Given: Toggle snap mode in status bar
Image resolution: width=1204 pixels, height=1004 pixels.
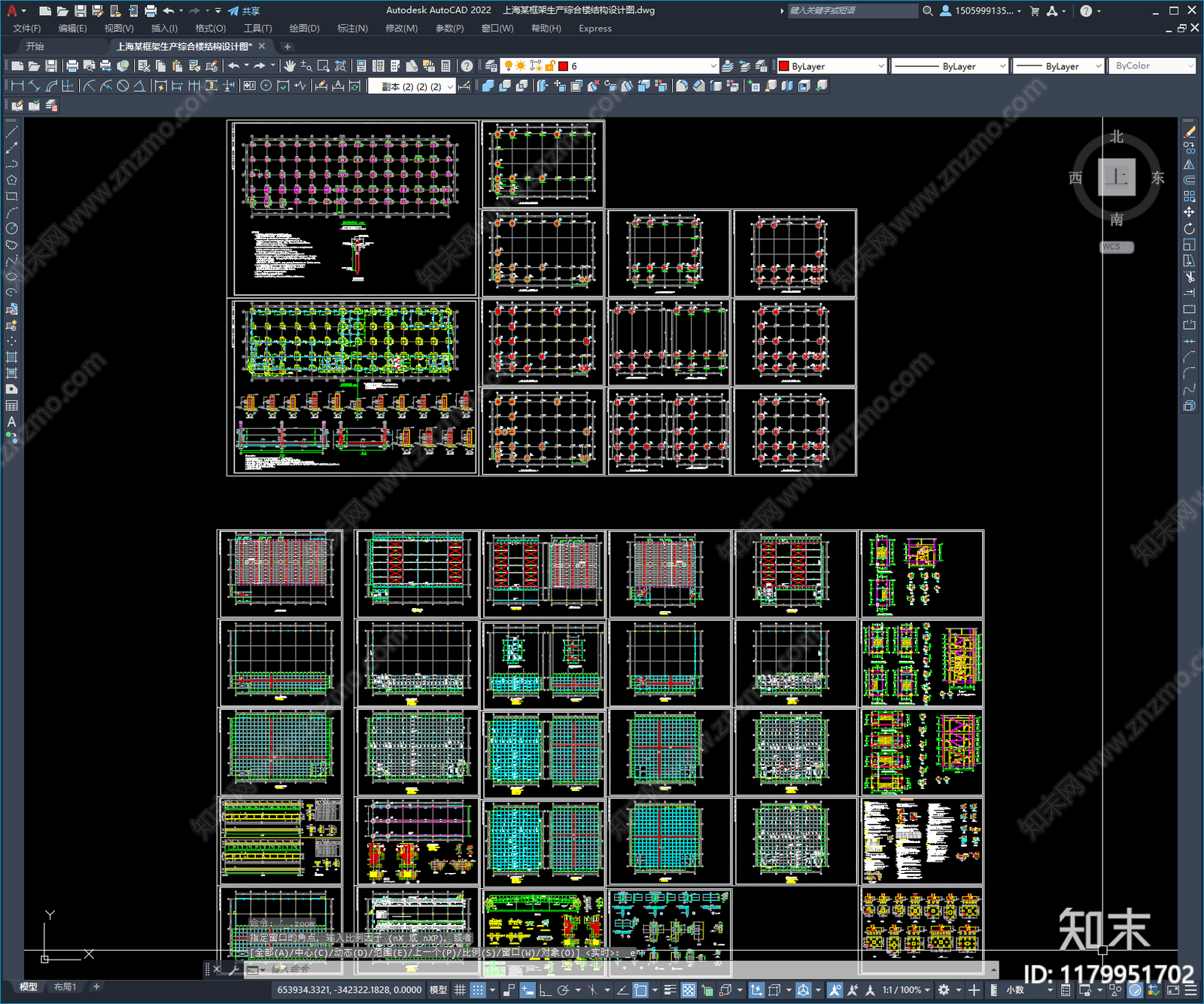Looking at the screenshot, I should pyautogui.click(x=478, y=990).
